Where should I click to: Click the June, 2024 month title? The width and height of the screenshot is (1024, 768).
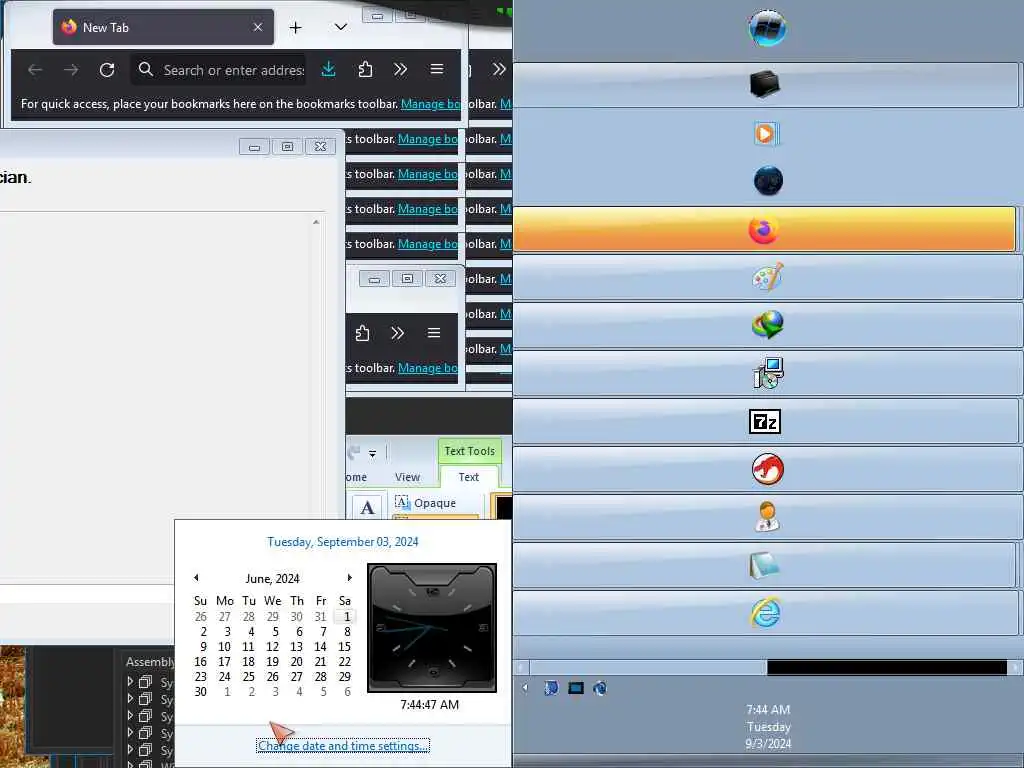tap(272, 579)
